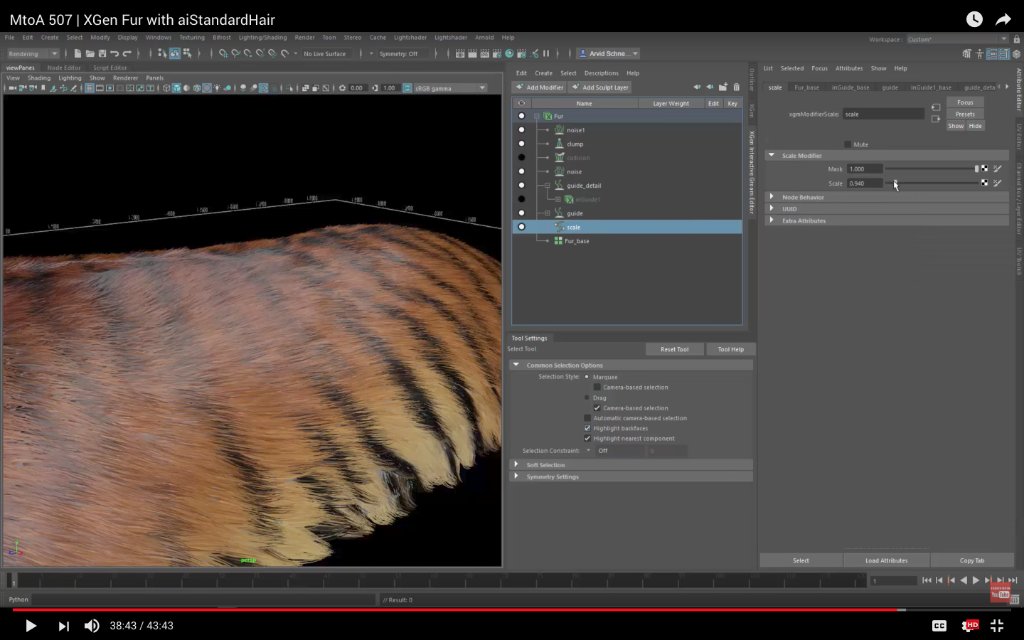
Task: Switch to the Script Editor tab
Action: coord(110,68)
